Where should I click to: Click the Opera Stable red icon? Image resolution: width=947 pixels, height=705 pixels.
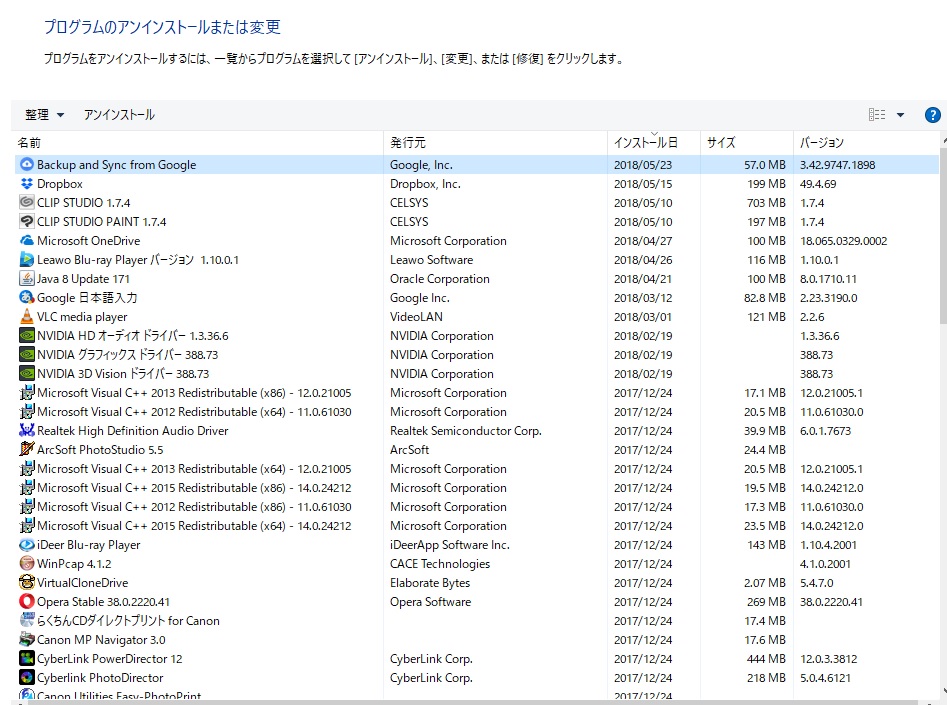tap(27, 602)
